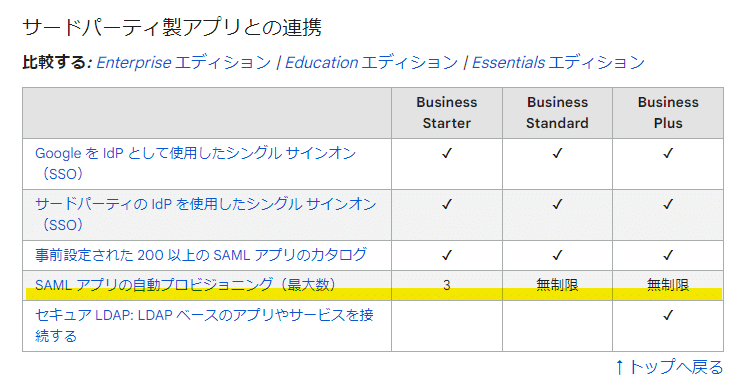The image size is (748, 387).
Task: Click Business Starter column header
Action: click(447, 113)
